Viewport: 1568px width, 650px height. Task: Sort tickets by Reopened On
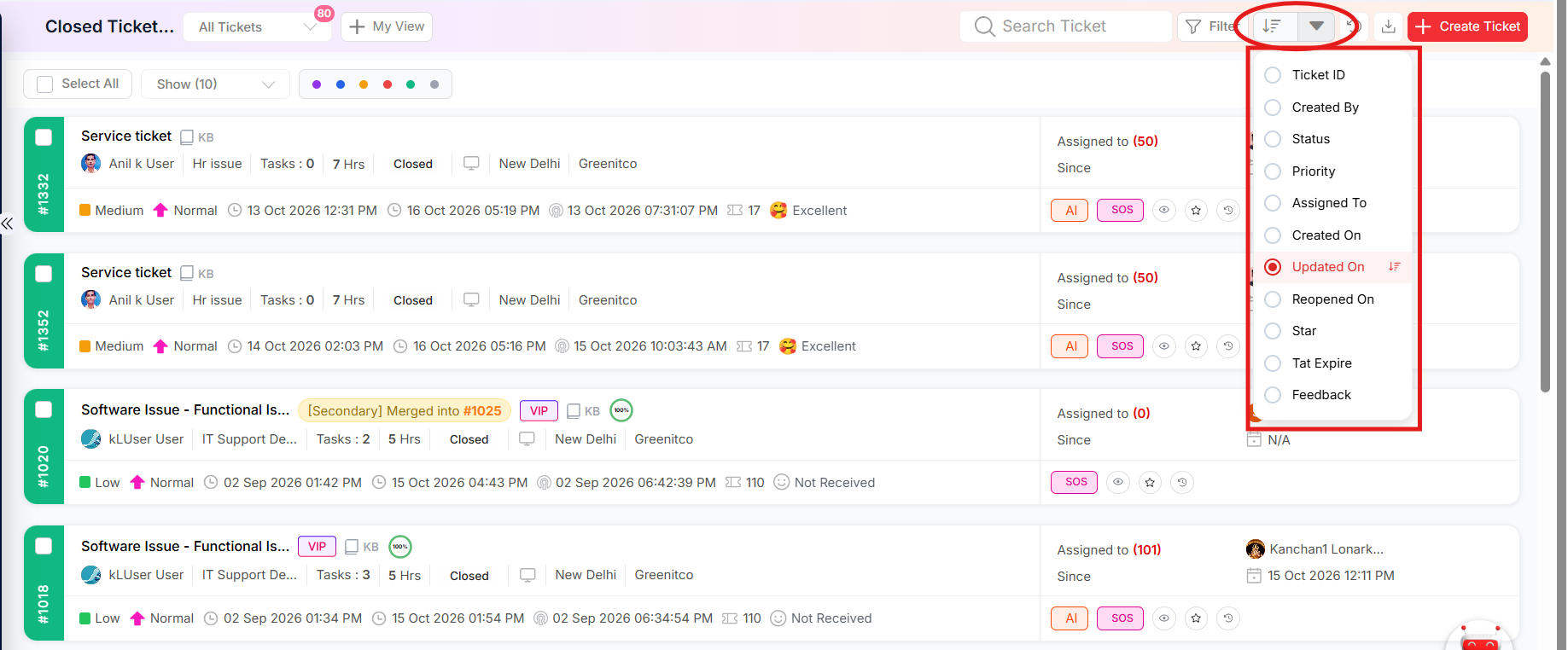(x=1332, y=299)
